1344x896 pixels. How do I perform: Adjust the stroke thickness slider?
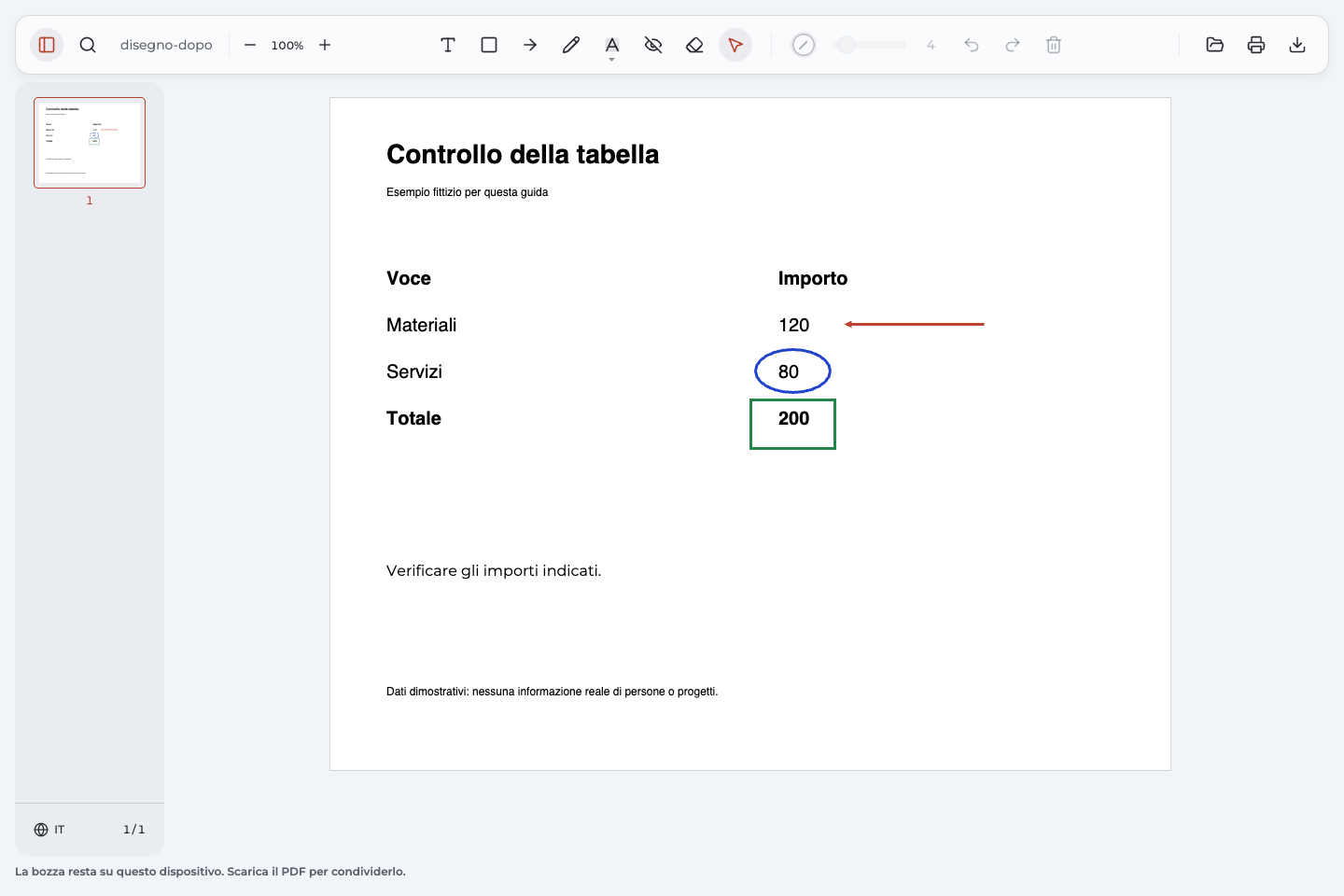[869, 45]
